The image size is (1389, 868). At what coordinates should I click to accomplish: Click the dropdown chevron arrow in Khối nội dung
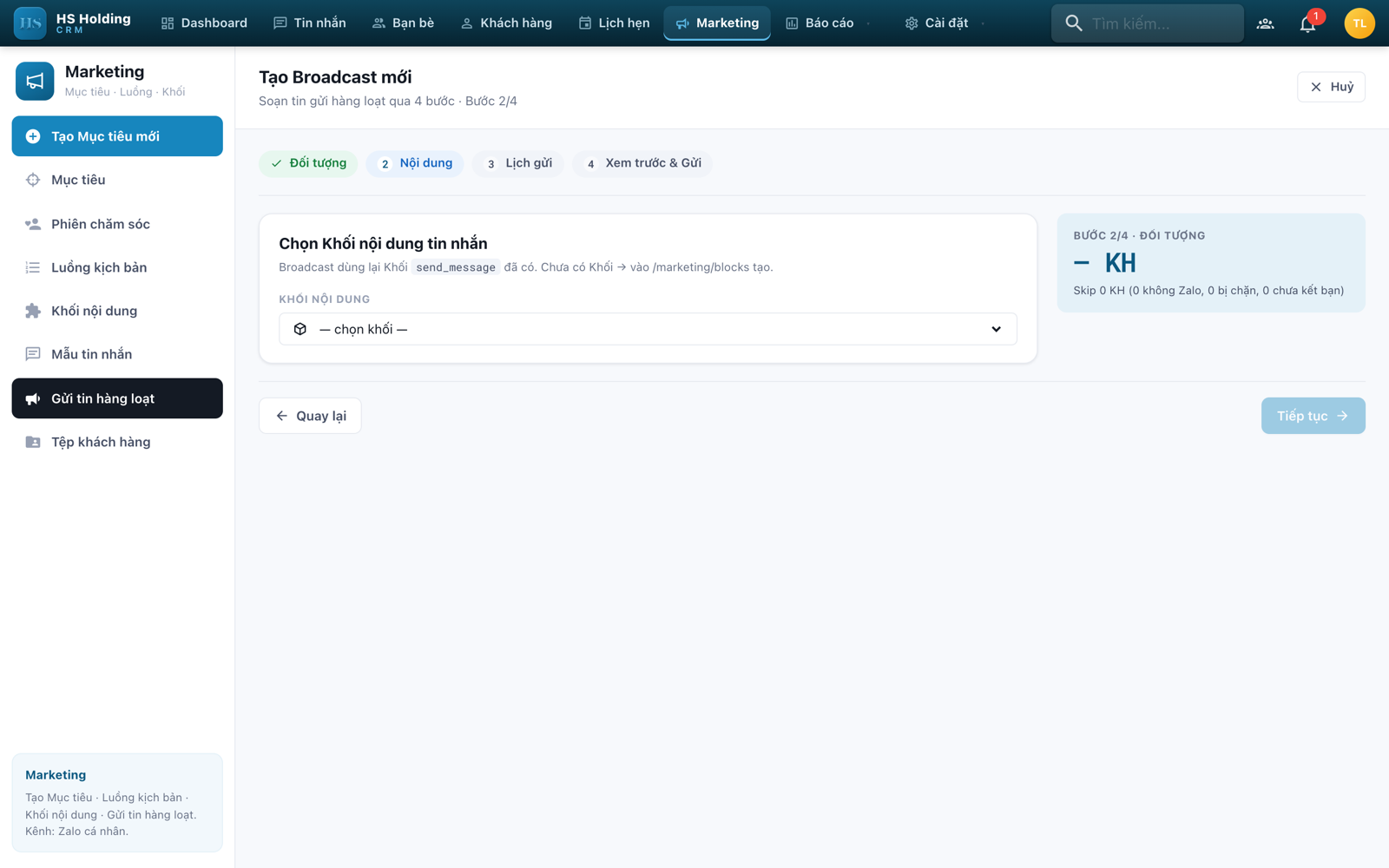[x=996, y=329]
